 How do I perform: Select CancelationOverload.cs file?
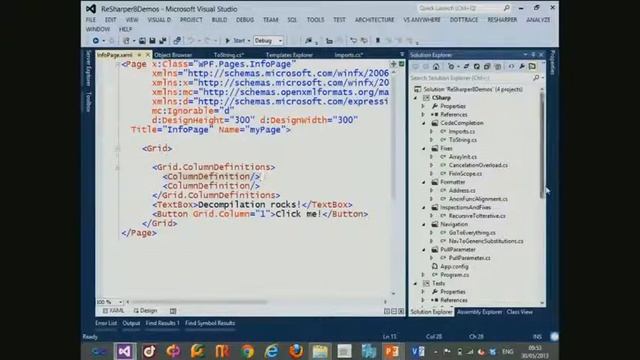(x=478, y=165)
